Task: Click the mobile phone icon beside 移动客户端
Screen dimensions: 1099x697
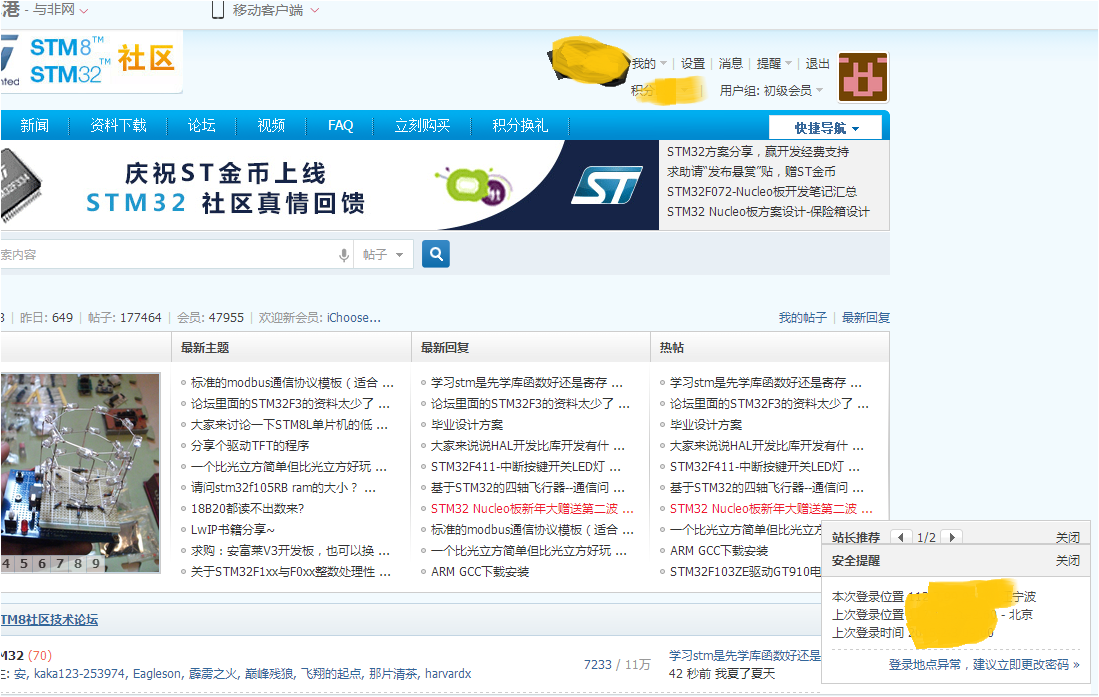Action: [218, 10]
